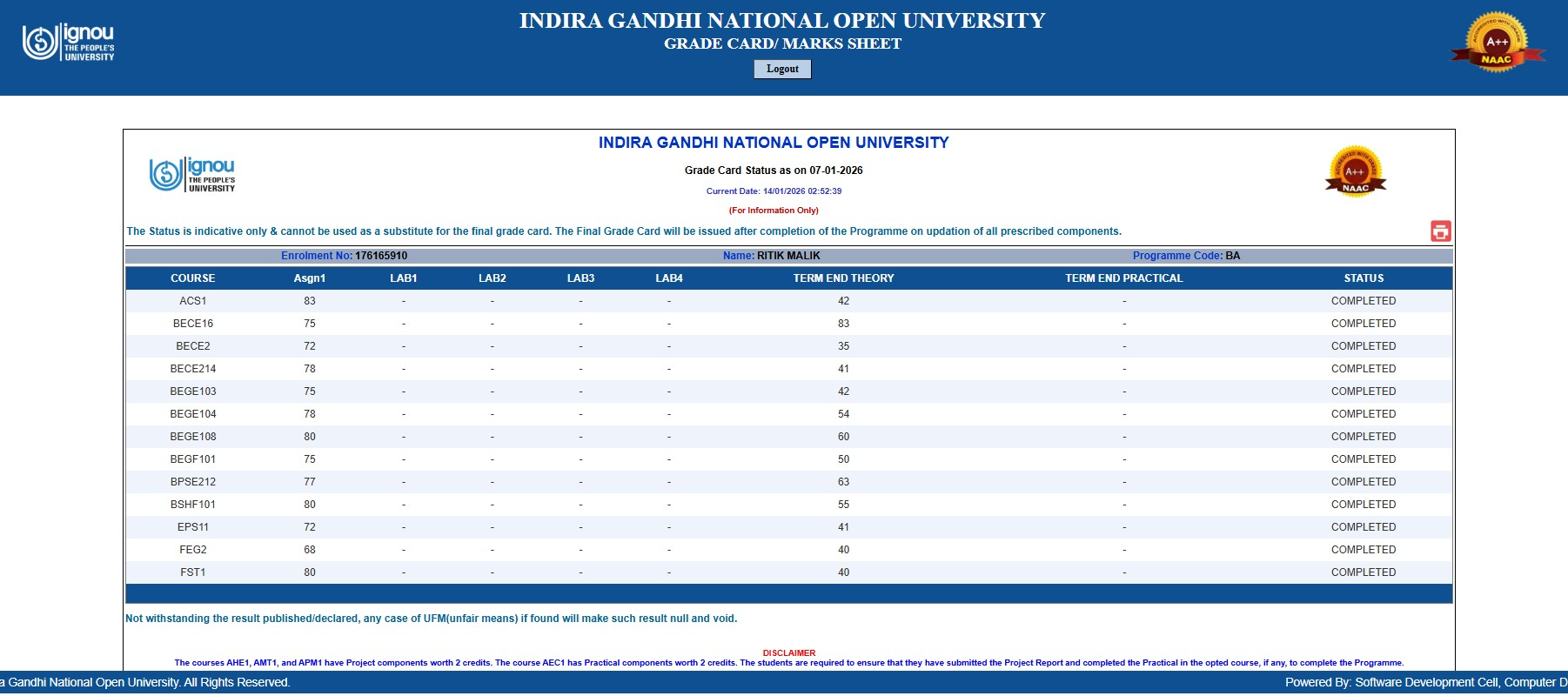
Task: Select the BECE16 course cell
Action: tap(193, 324)
